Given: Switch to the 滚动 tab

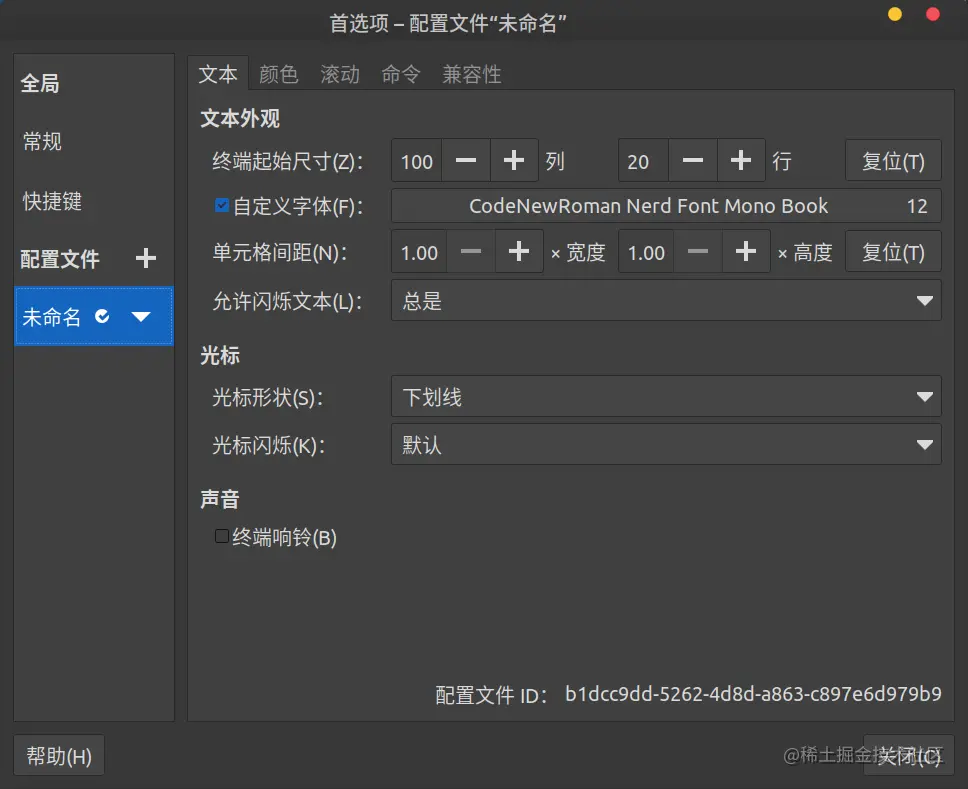Looking at the screenshot, I should (340, 74).
